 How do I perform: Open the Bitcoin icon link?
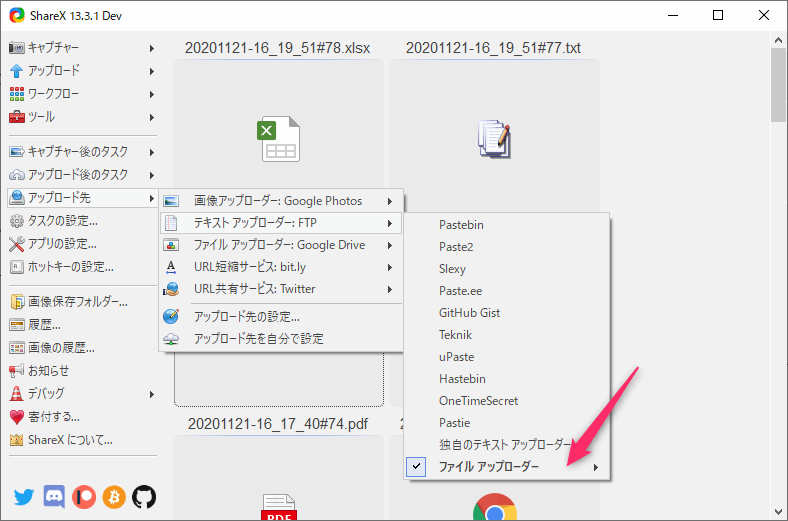click(x=114, y=497)
